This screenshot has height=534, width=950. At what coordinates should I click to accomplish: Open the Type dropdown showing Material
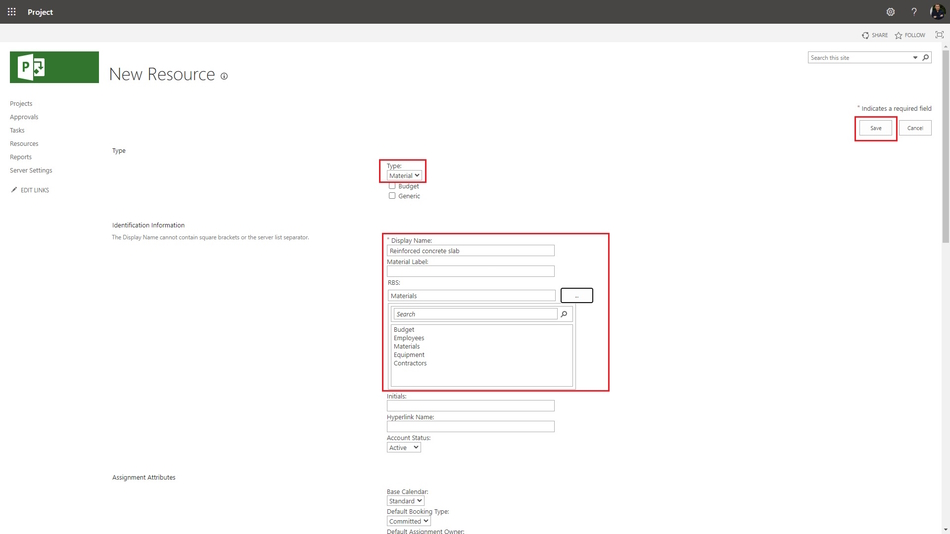coord(404,176)
